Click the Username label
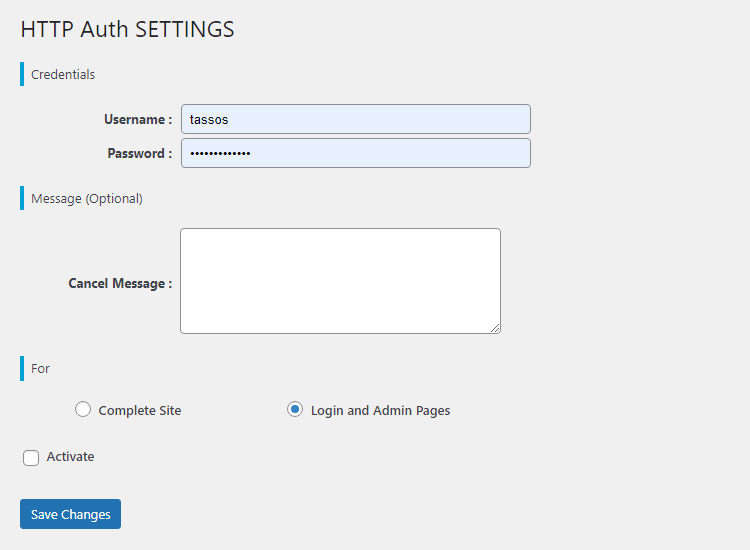Image resolution: width=750 pixels, height=550 pixels. pyautogui.click(x=138, y=119)
